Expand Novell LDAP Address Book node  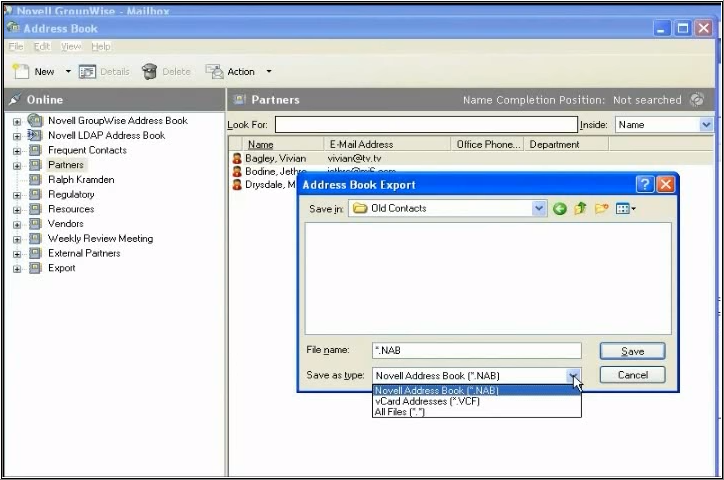pos(17,137)
